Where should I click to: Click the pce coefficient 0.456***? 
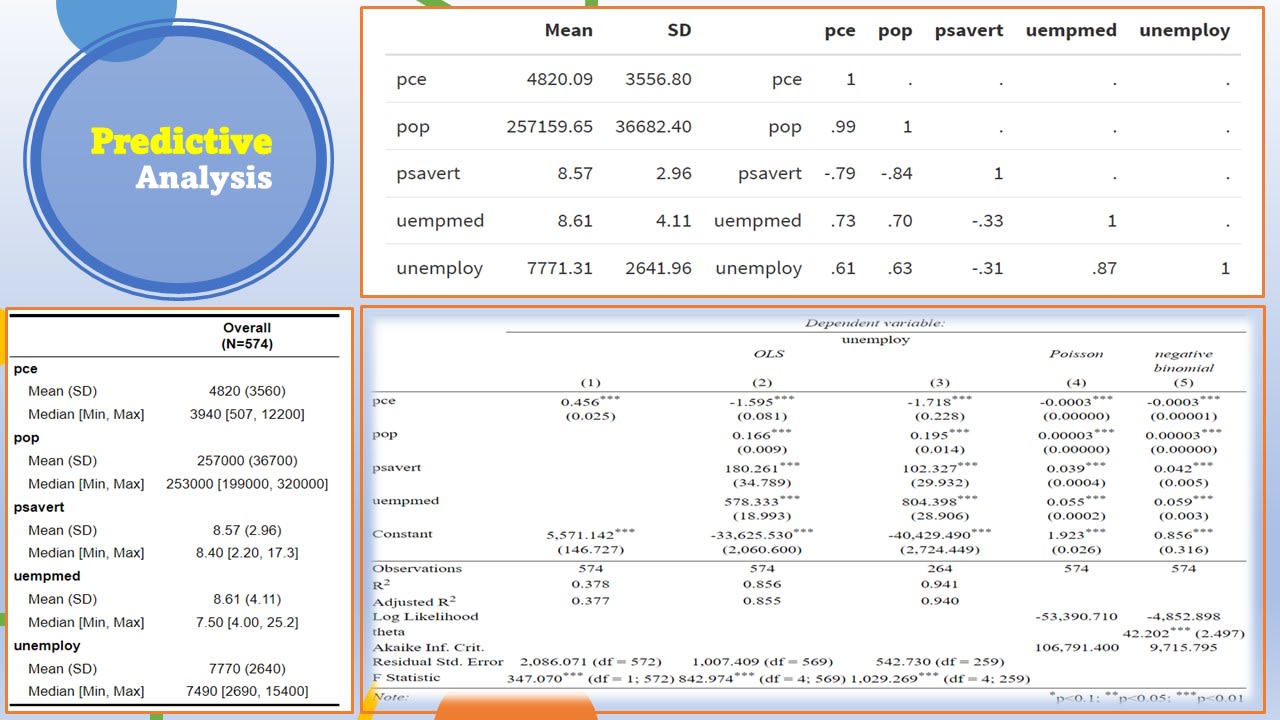coord(591,401)
